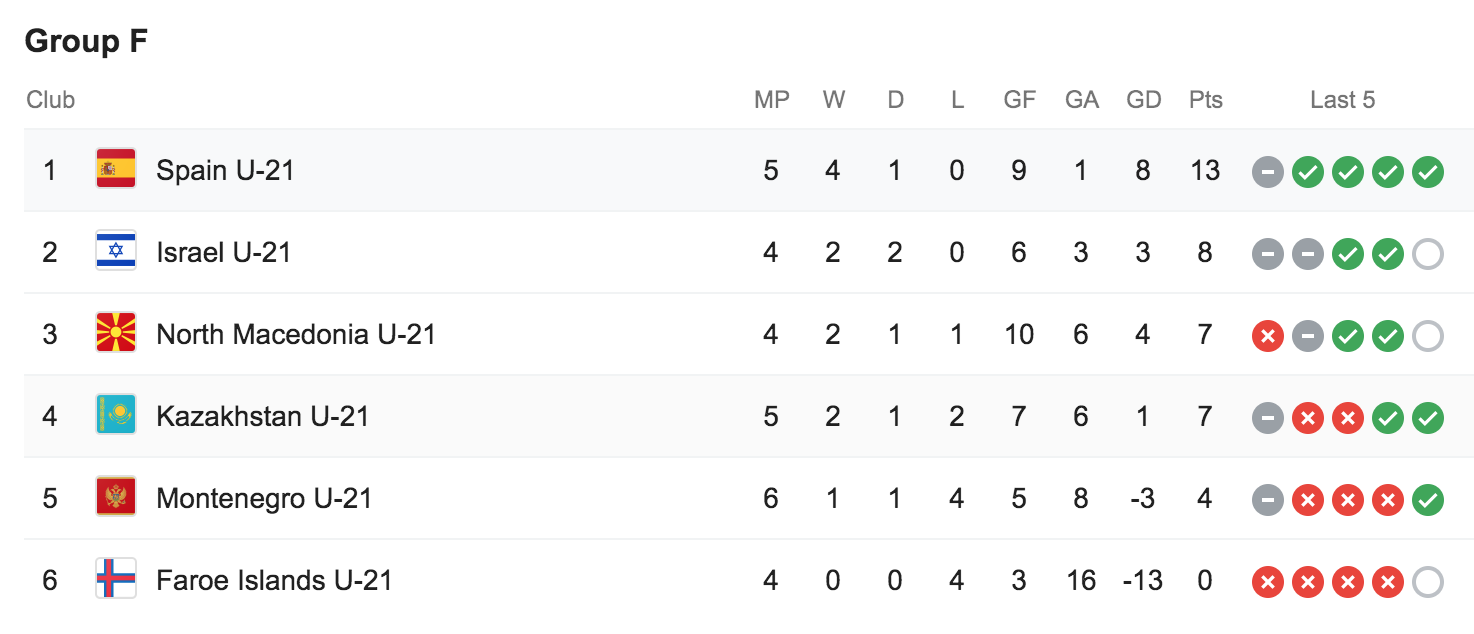Screen dimensions: 1474x634
Task: Click the Israel U-21 flag icon
Action: [x=116, y=252]
